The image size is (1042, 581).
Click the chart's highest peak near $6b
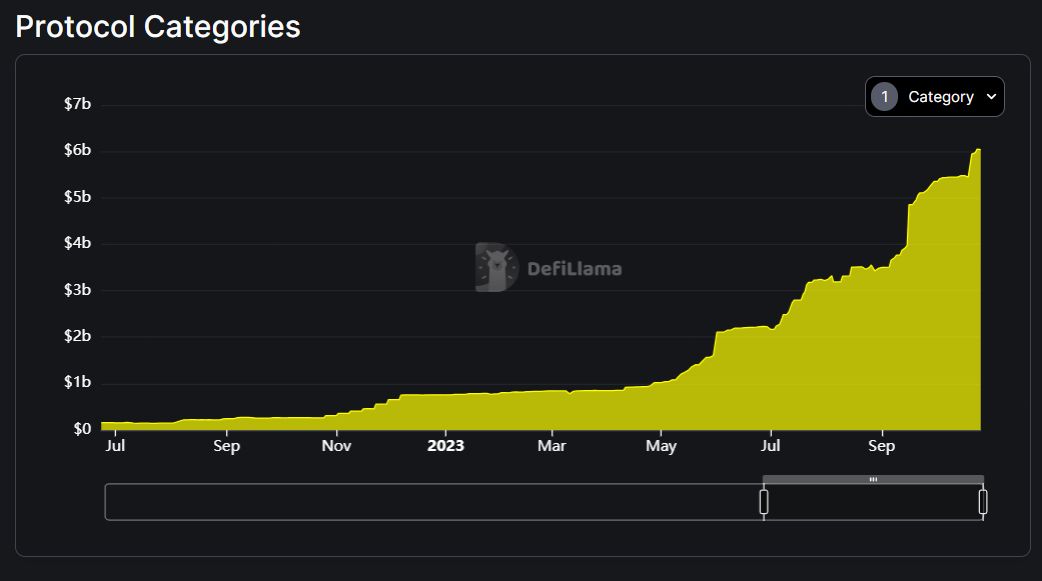978,151
